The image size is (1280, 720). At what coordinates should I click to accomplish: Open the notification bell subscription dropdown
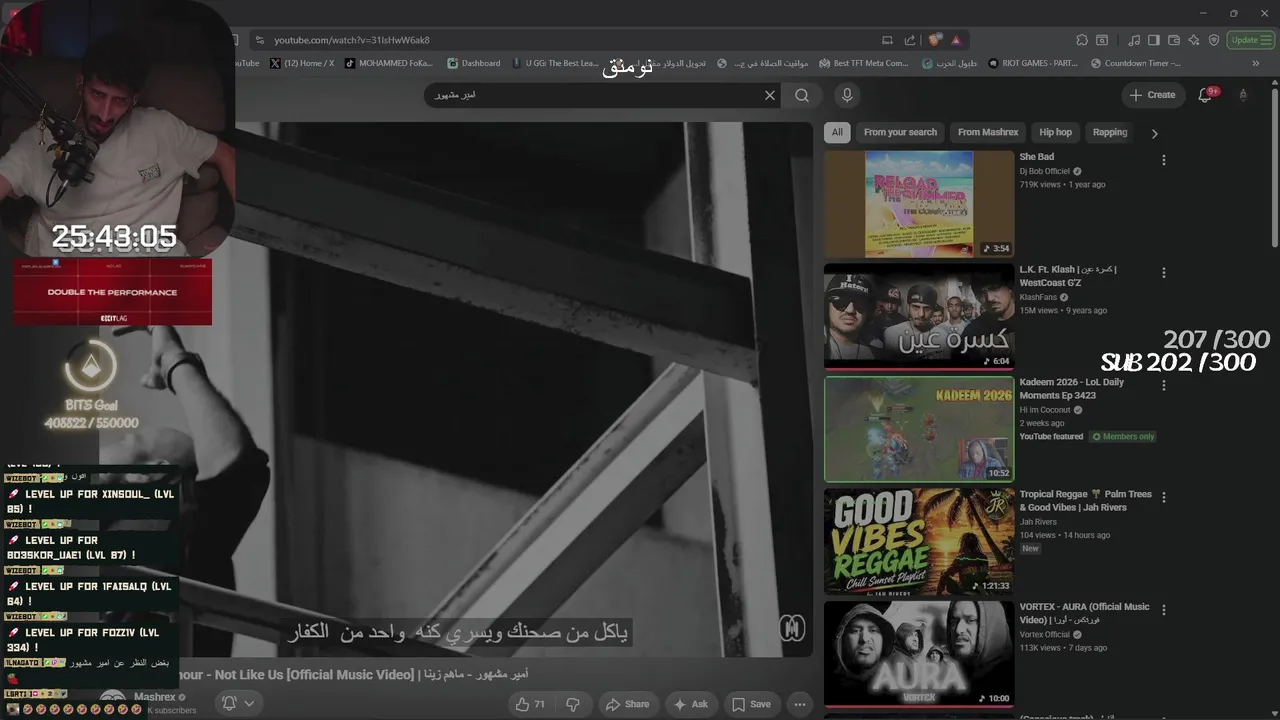click(x=238, y=703)
